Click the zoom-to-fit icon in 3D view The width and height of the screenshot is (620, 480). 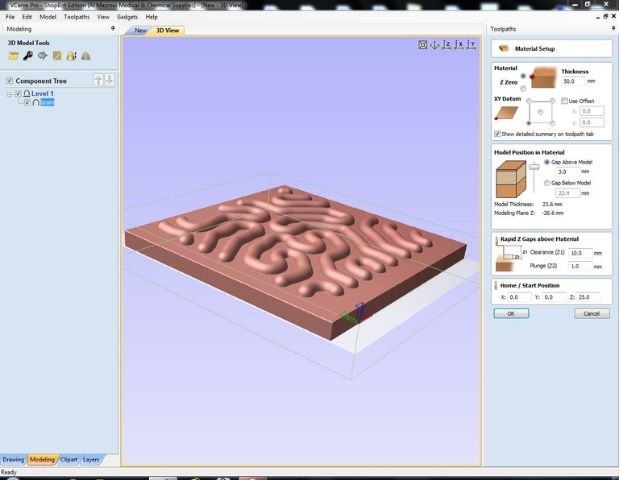coord(423,45)
